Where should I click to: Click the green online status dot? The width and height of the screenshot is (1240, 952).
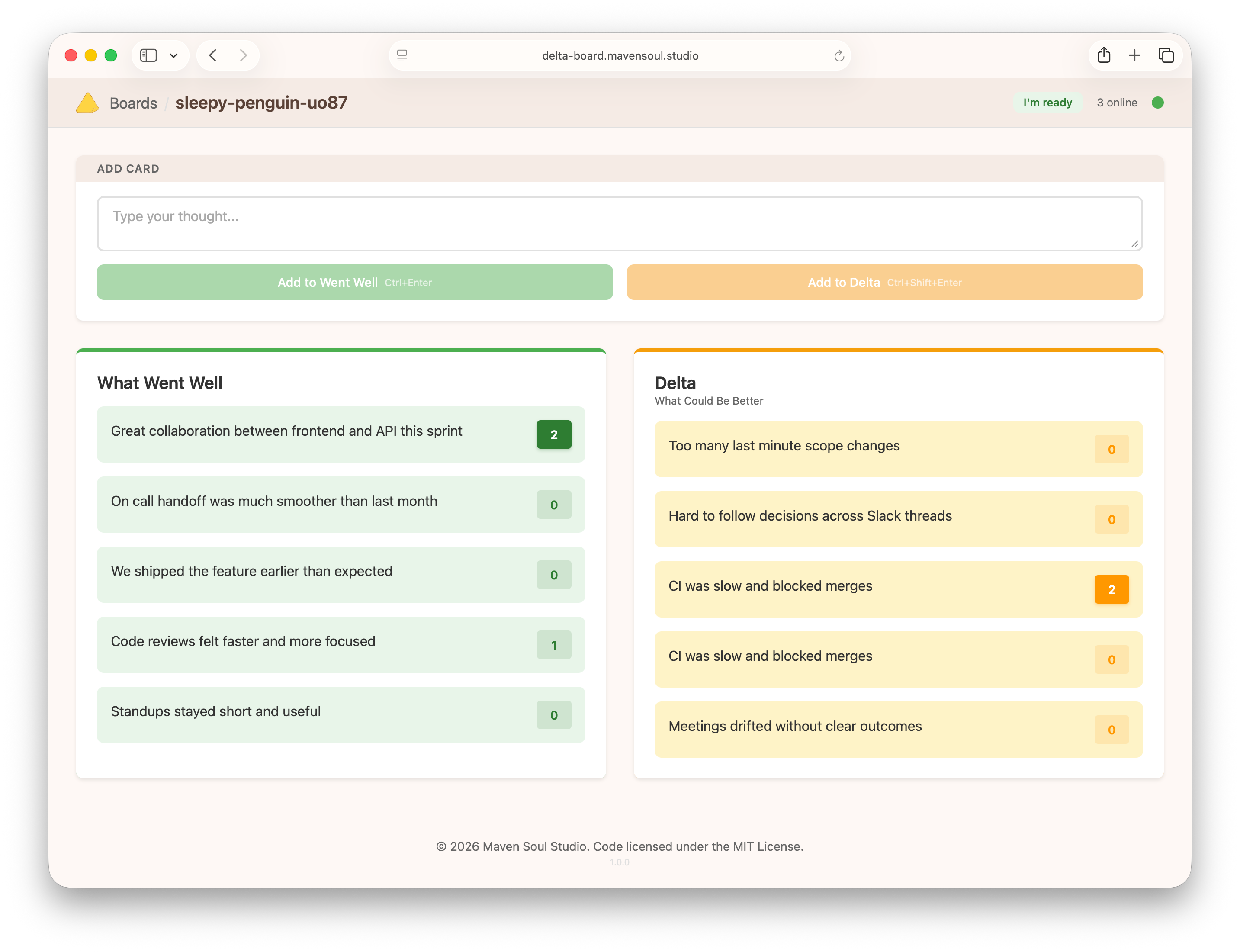[x=1158, y=103]
